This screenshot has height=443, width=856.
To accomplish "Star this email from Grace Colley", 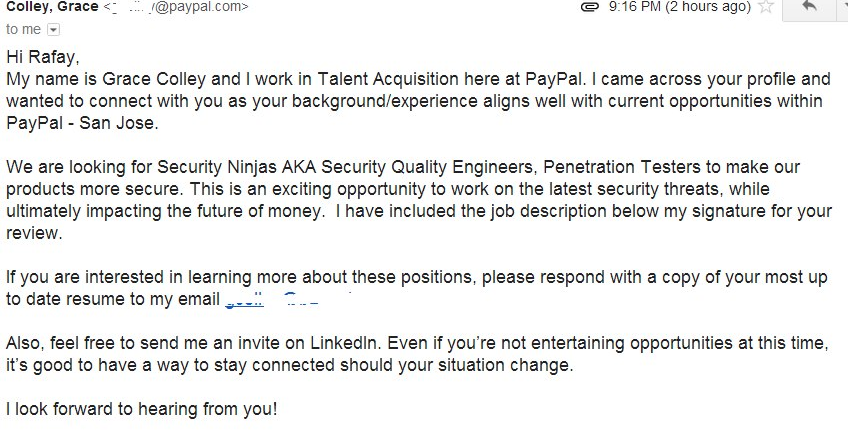I will 766,7.
